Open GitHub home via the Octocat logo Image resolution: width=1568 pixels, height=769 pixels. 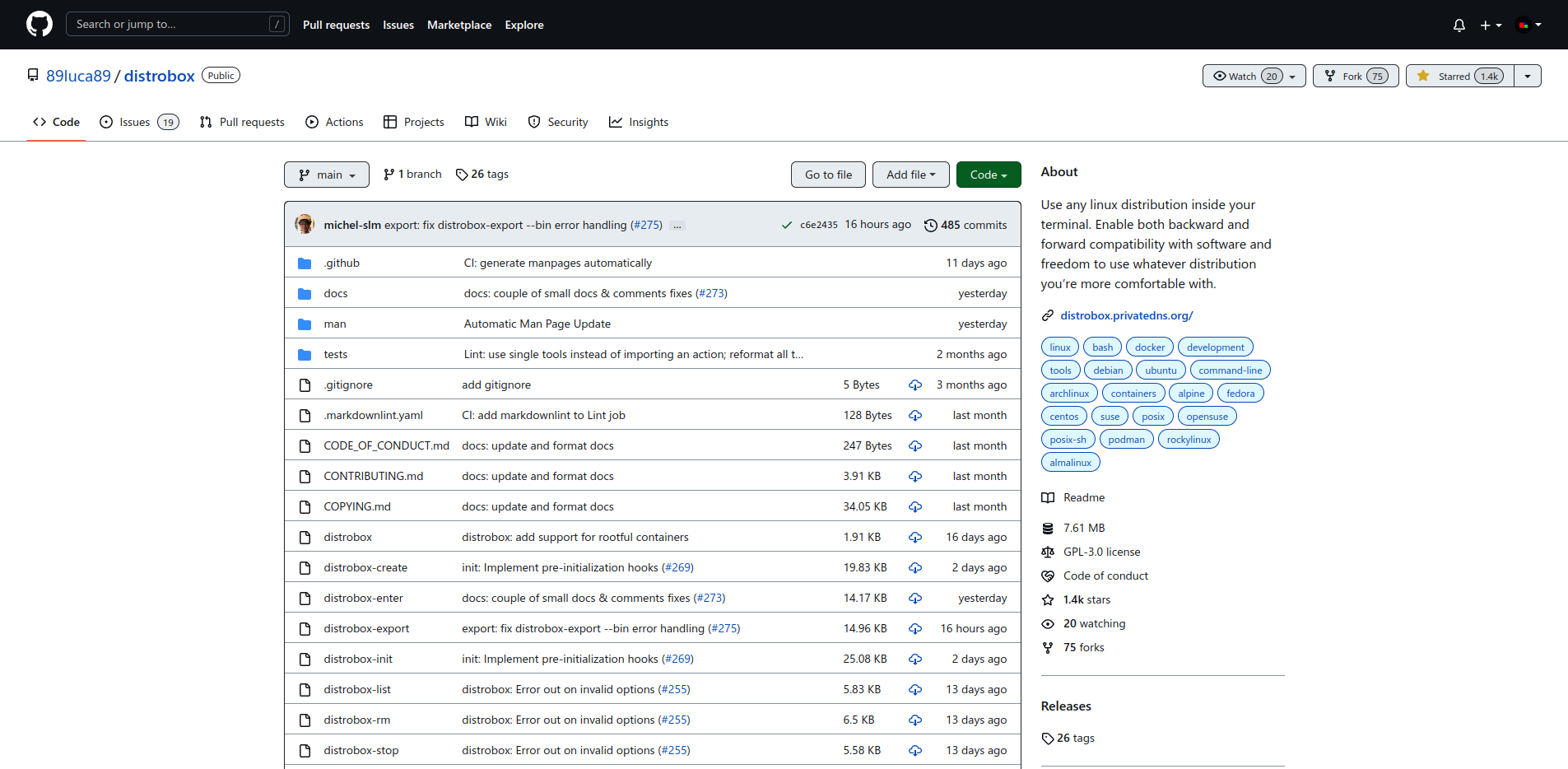pyautogui.click(x=39, y=24)
